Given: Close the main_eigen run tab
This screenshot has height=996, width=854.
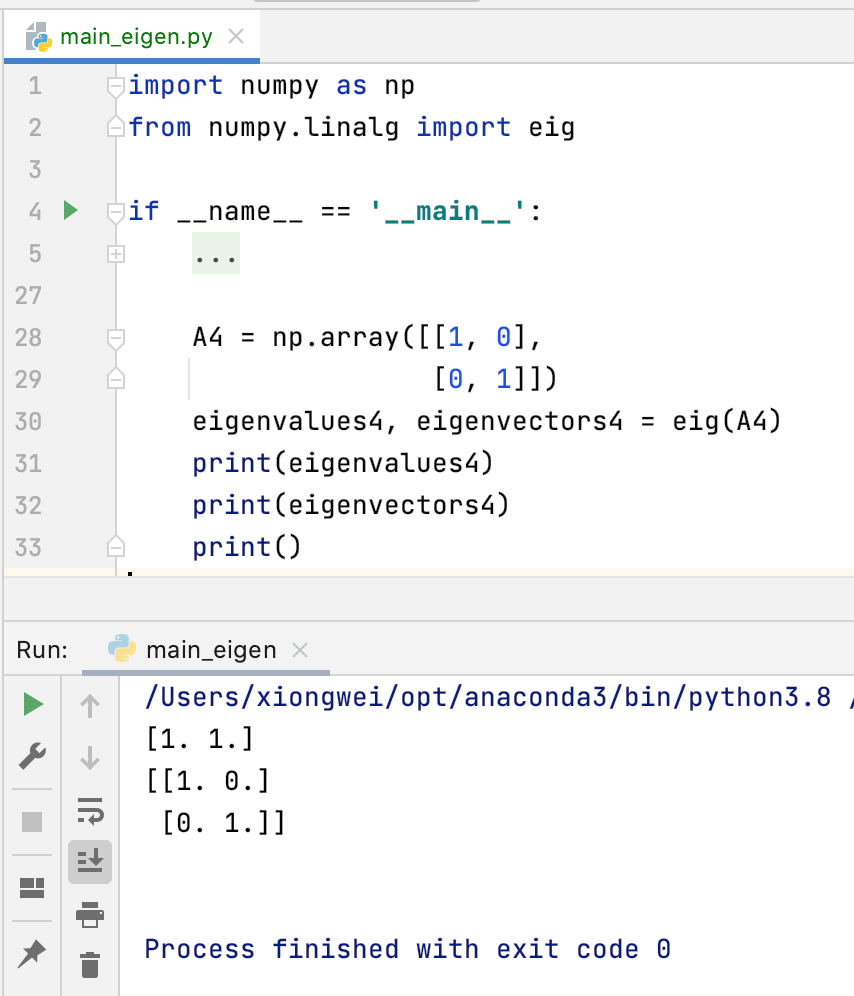Looking at the screenshot, I should [x=300, y=650].
